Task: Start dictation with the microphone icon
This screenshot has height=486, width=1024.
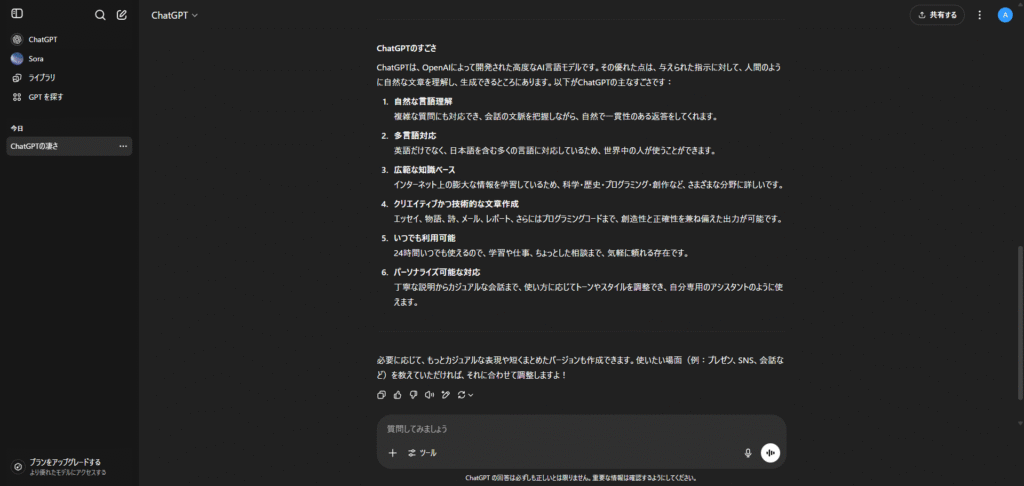Action: click(748, 453)
